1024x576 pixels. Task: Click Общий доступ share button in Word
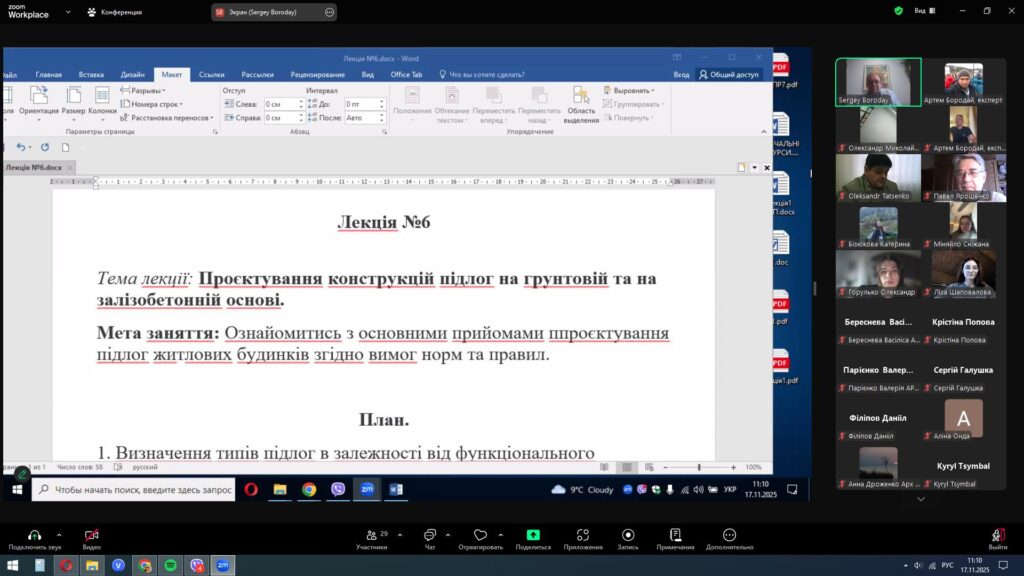729,75
